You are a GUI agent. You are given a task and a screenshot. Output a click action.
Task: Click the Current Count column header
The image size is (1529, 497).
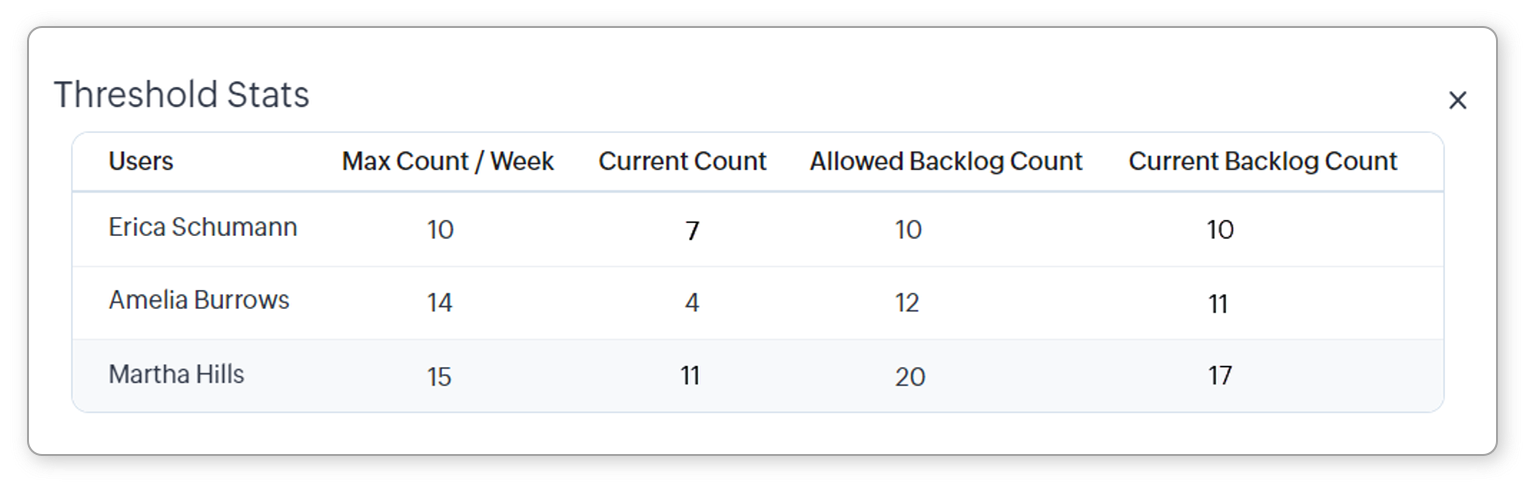(x=682, y=161)
